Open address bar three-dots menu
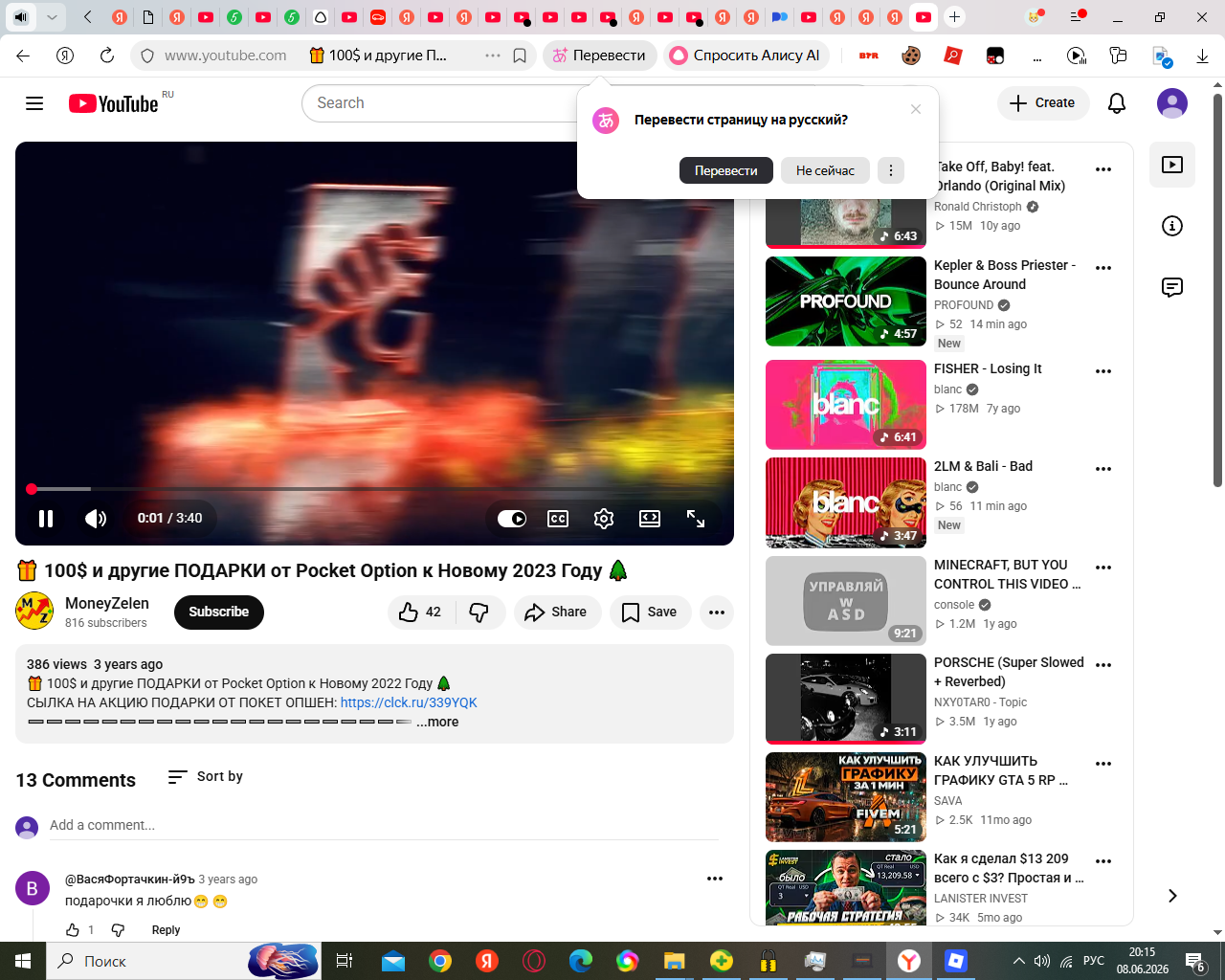This screenshot has height=980, width=1225. pos(493,56)
